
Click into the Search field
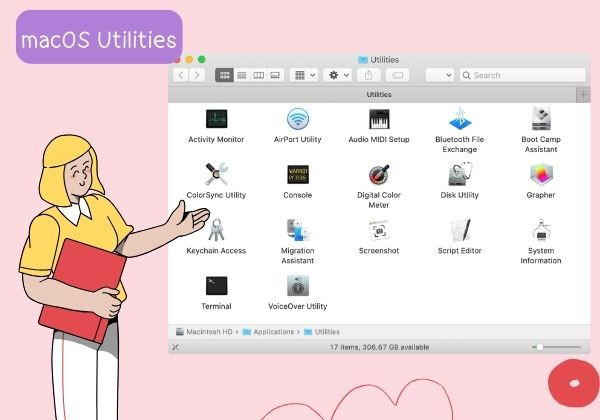(x=523, y=75)
